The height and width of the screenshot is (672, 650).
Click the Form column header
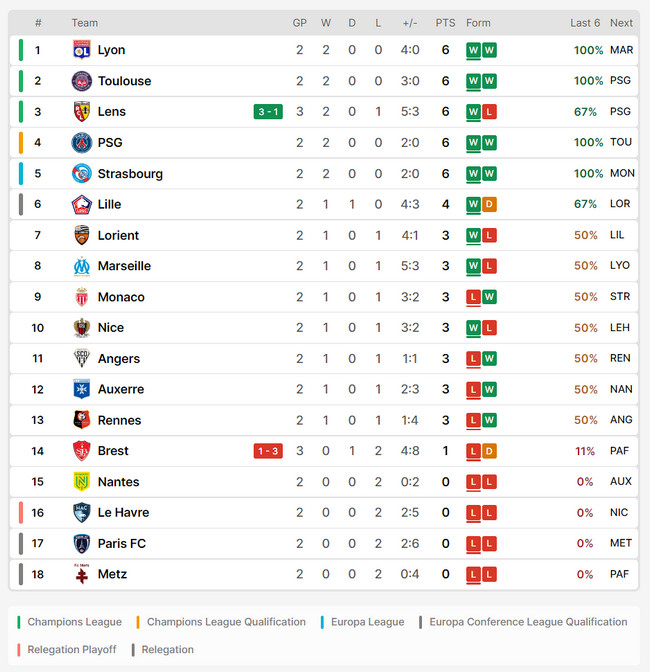(x=478, y=23)
